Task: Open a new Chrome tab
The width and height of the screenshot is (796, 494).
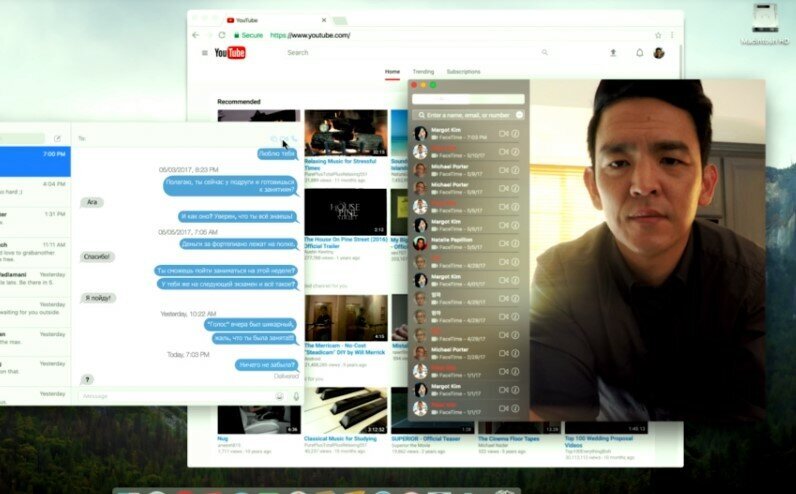Action: [x=340, y=21]
